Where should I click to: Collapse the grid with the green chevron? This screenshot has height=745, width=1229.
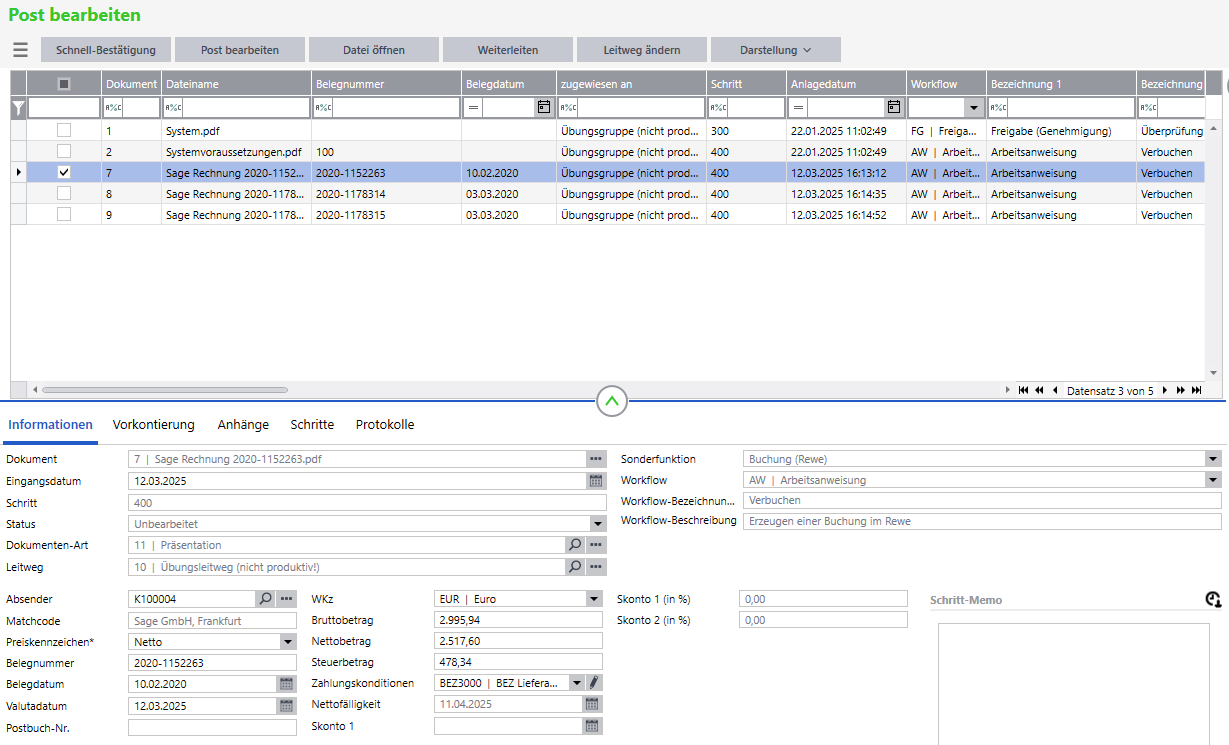(x=612, y=402)
